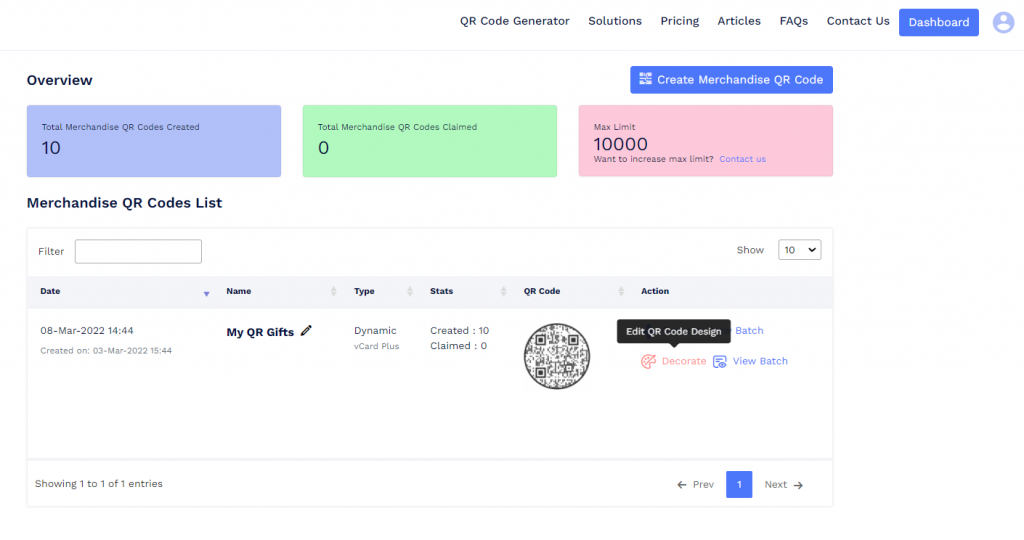
Task: Click the circular QR code thumbnail
Action: tap(557, 356)
